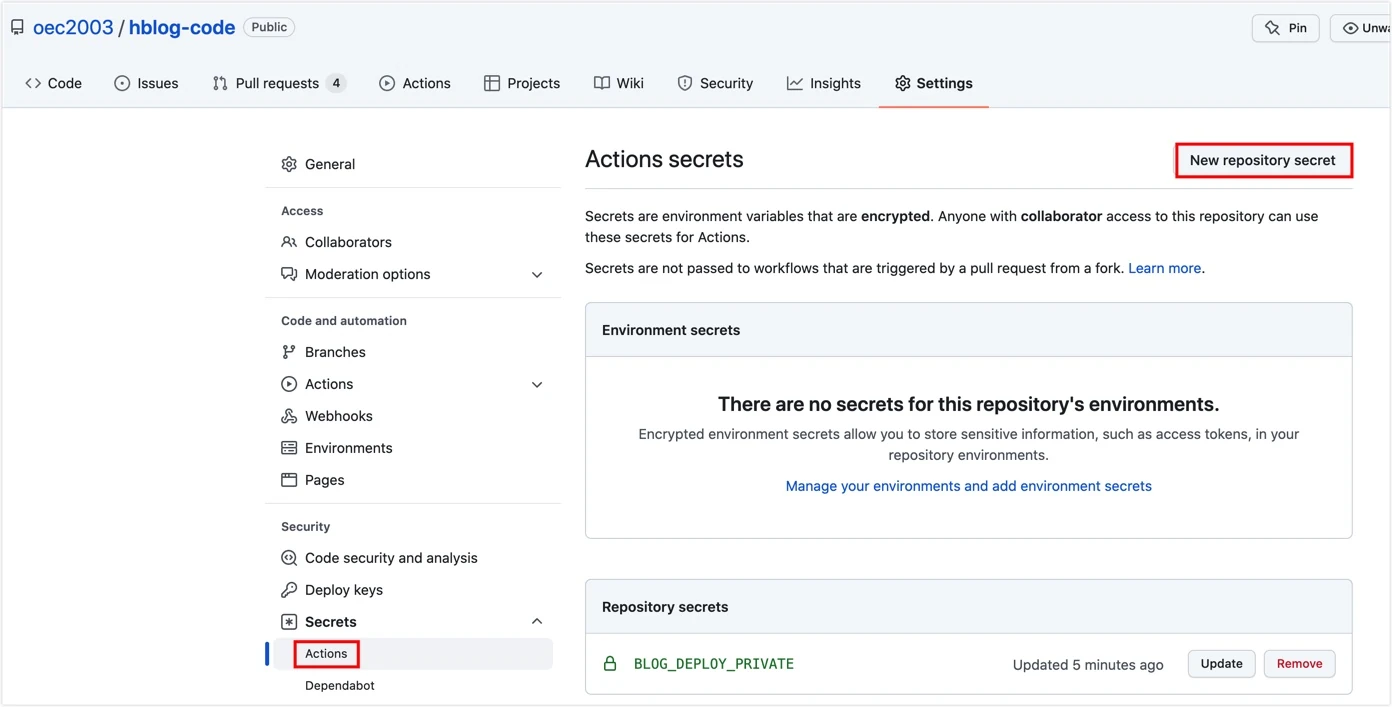Screen dimensions: 1392x707
Task: Click the lock icon beside BLOG_DEPLOY_PRIVATE
Action: click(x=610, y=663)
